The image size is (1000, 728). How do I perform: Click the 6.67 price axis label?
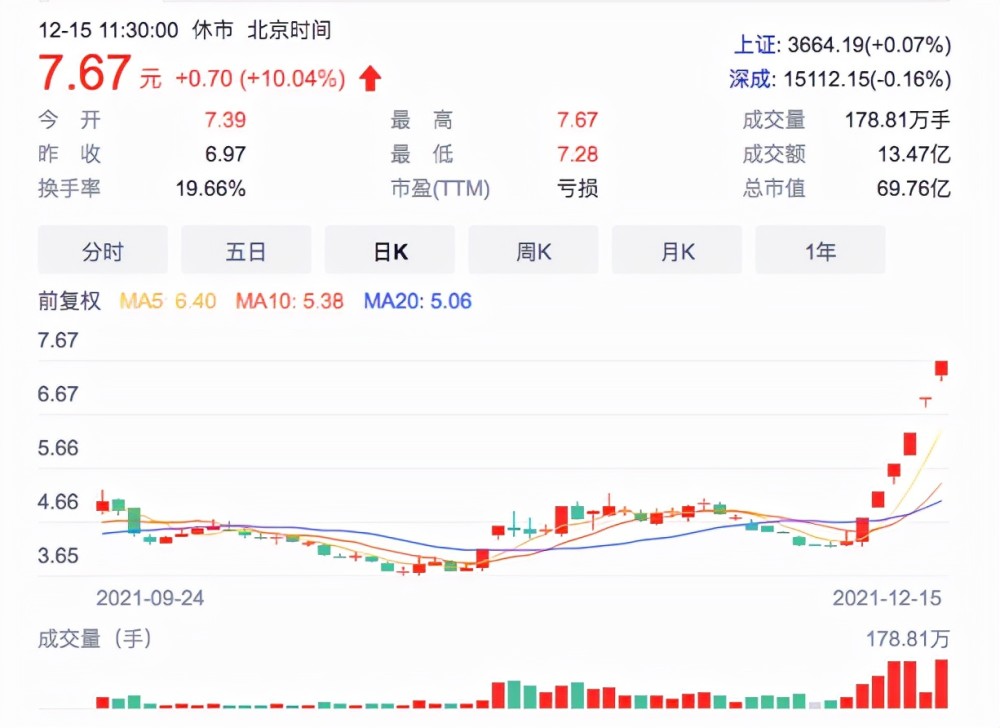(x=58, y=394)
